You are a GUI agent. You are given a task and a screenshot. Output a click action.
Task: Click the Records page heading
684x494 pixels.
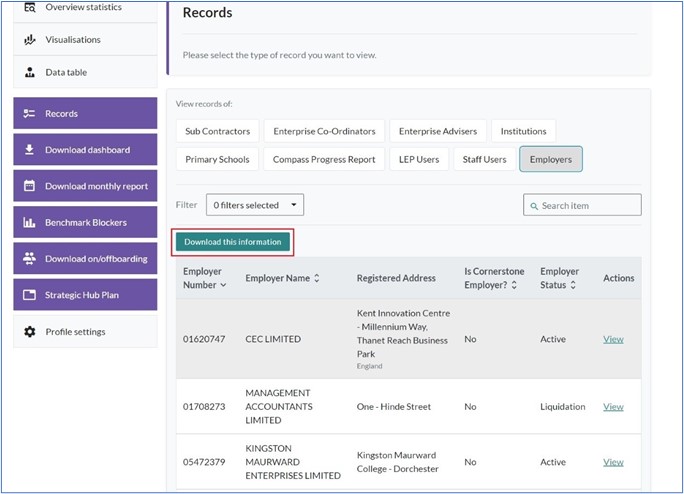207,13
